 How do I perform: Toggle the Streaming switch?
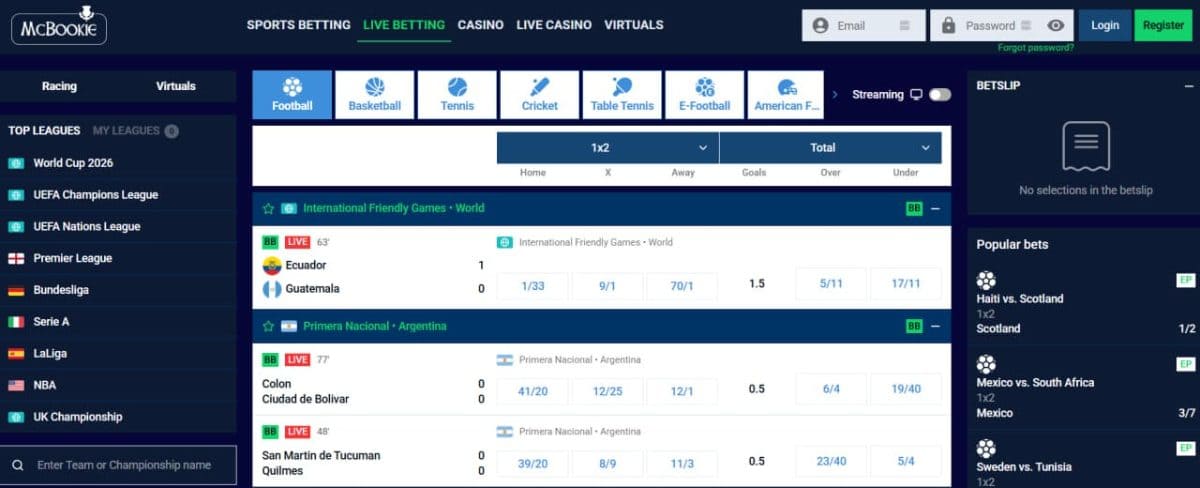coord(940,95)
